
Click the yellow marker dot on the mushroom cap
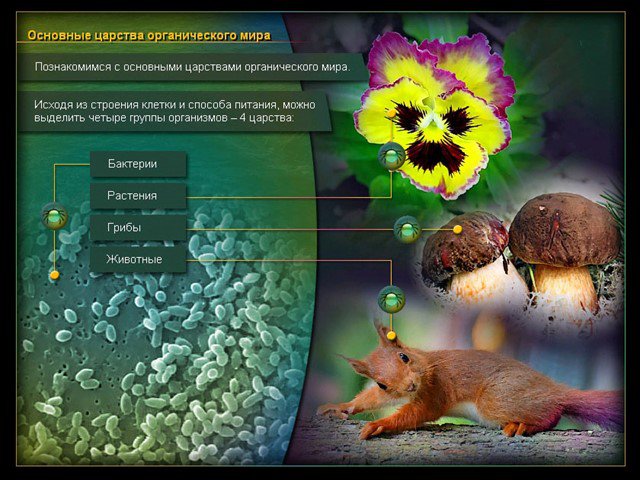[458, 229]
